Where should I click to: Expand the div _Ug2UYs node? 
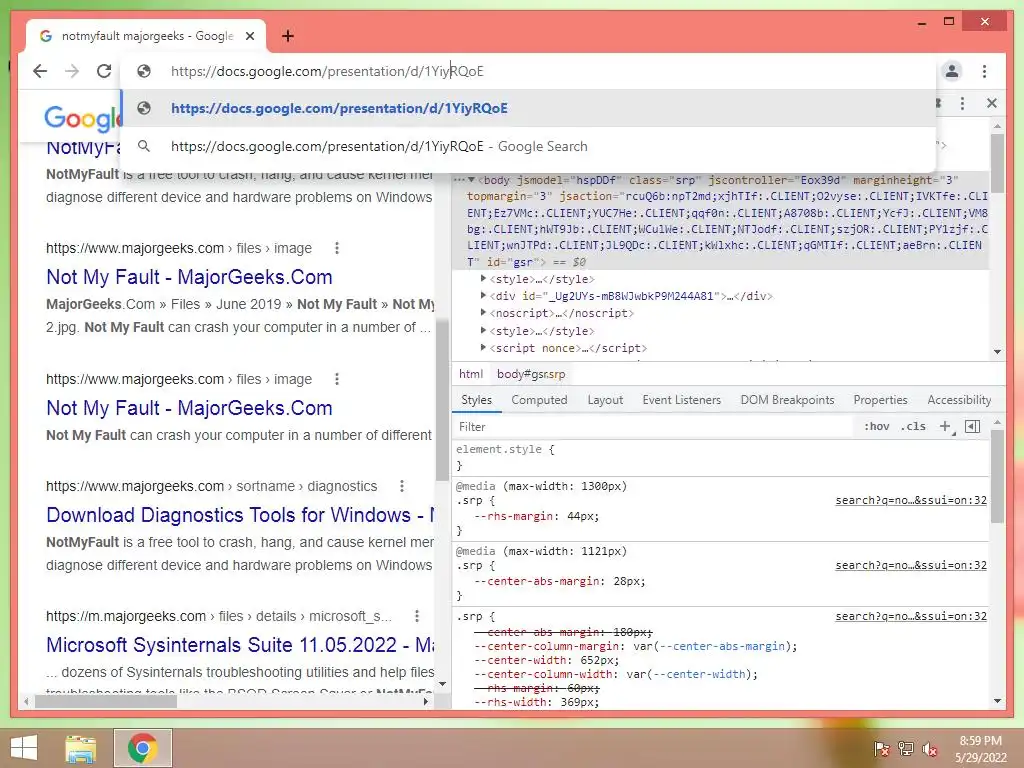pos(483,296)
